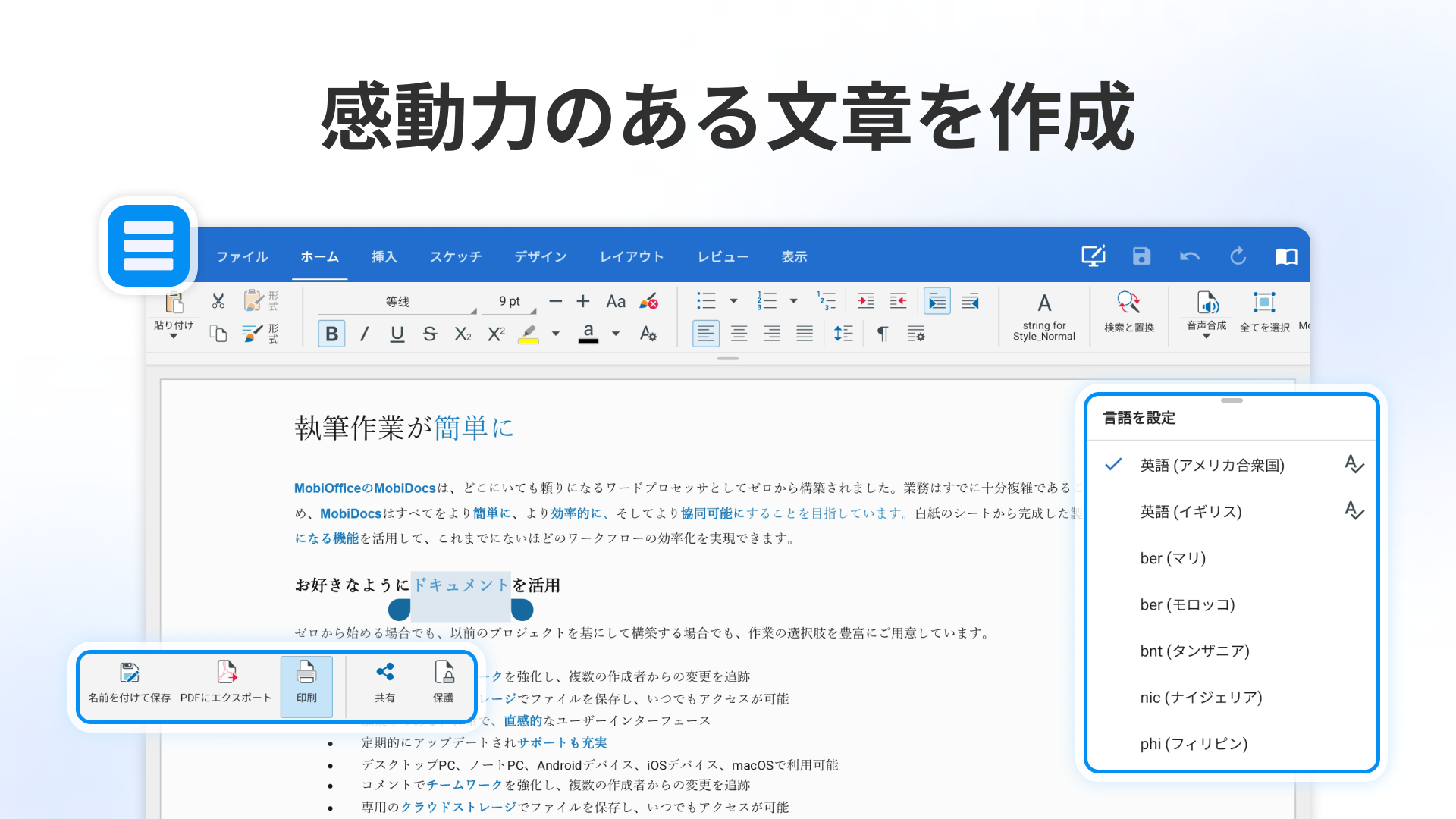Expand bullet list style dropdown arrow
1456x819 pixels.
tap(733, 301)
